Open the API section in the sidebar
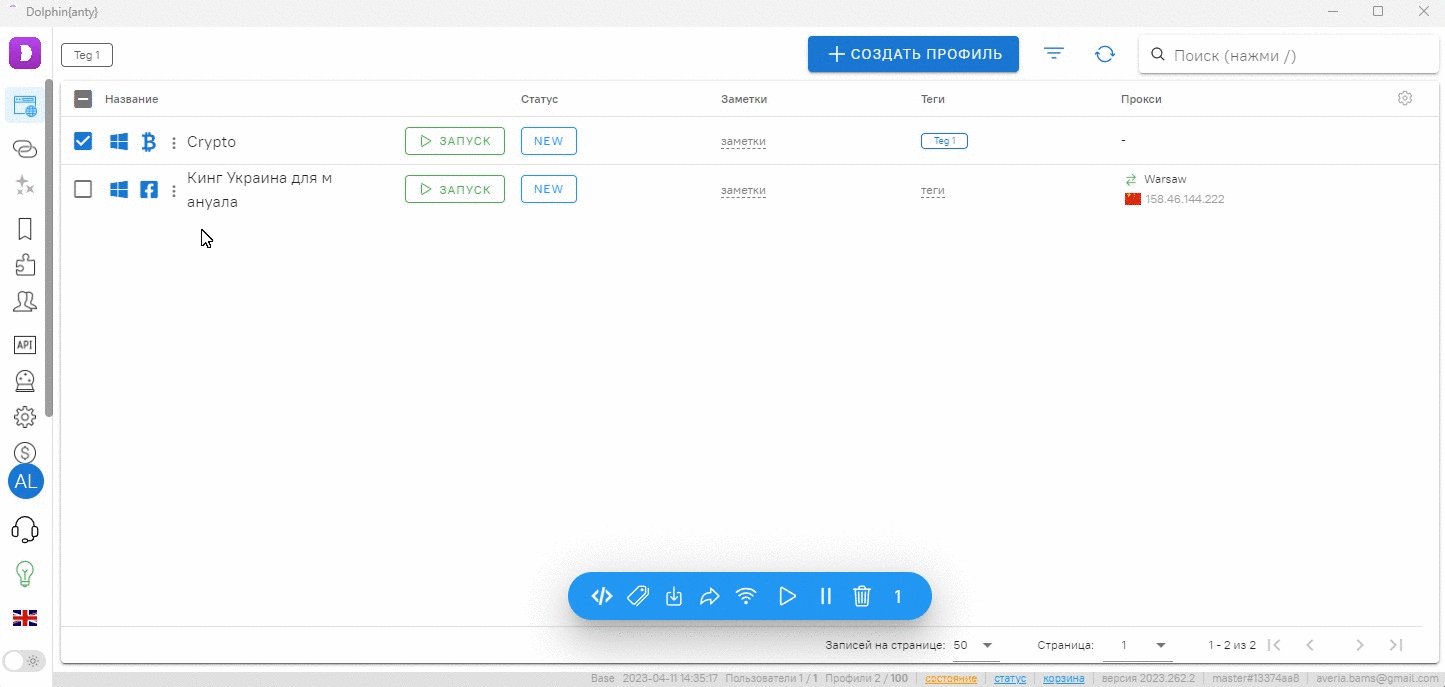The image size is (1445, 687). click(x=25, y=345)
